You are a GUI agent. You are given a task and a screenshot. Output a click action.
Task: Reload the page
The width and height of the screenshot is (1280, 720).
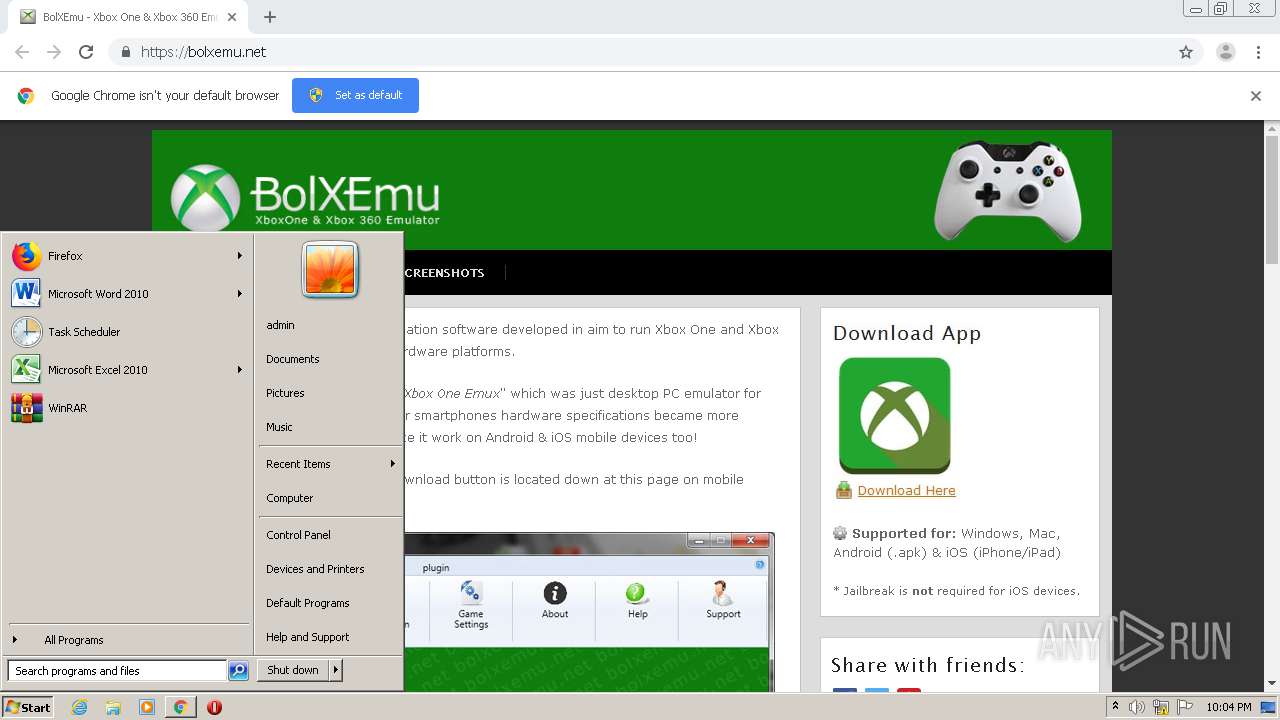[86, 52]
